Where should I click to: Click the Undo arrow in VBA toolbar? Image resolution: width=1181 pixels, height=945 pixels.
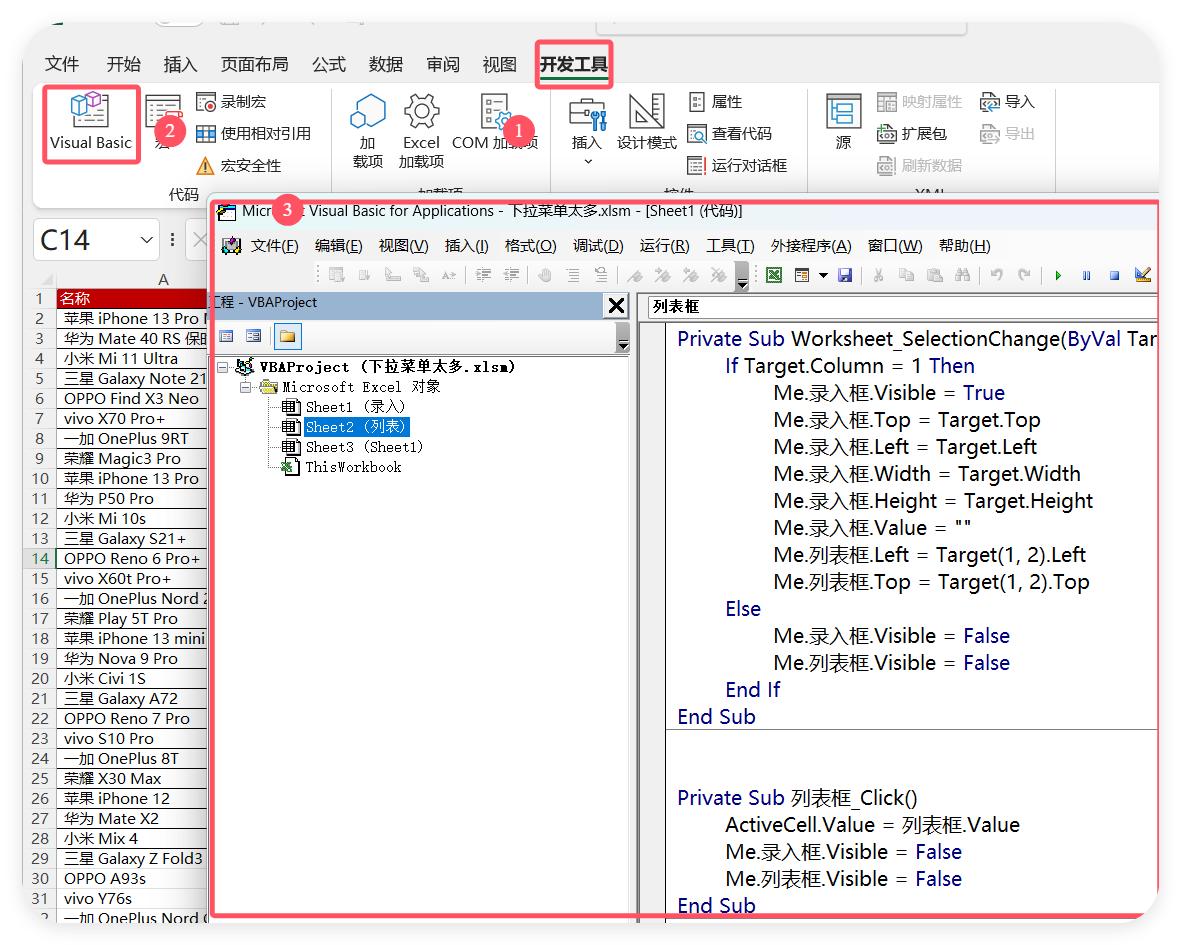[x=996, y=276]
